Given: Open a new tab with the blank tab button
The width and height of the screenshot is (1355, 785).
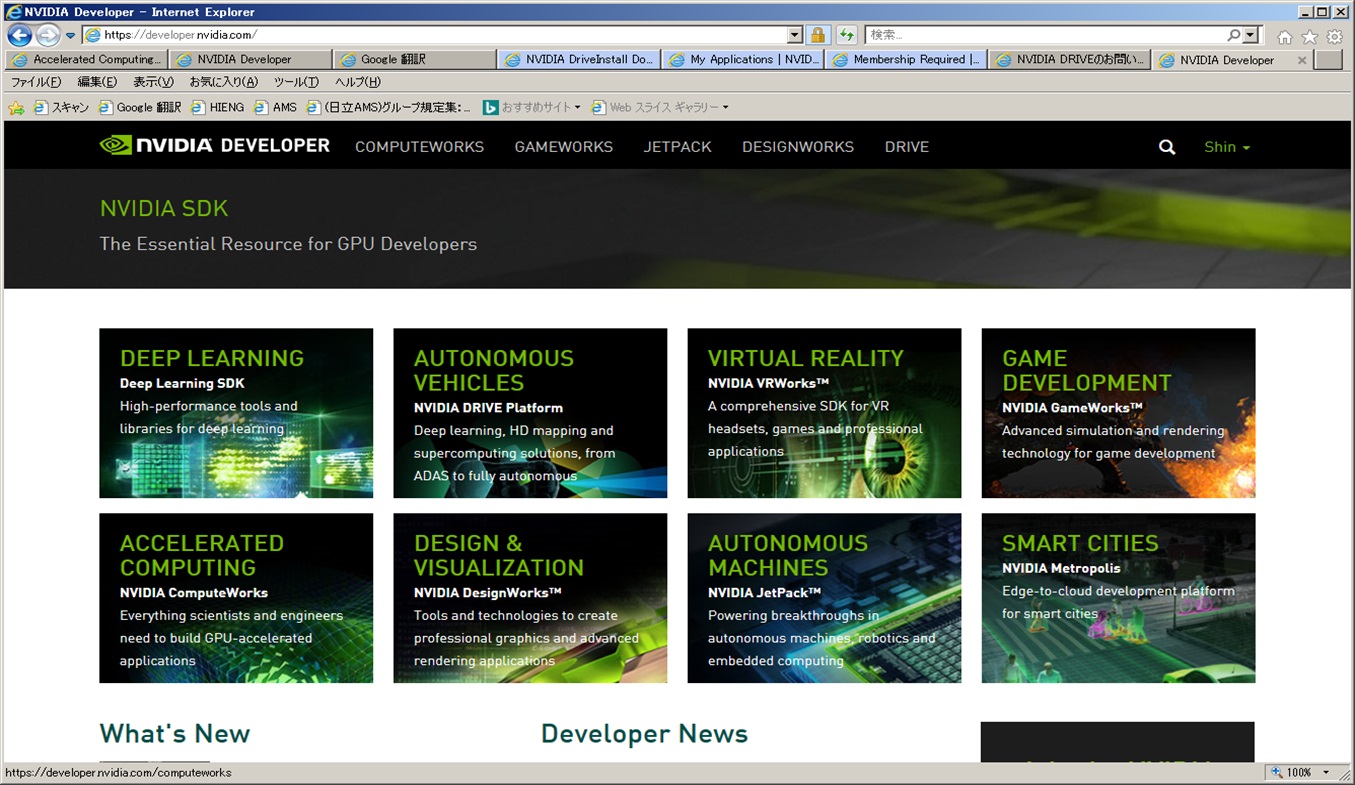Looking at the screenshot, I should point(1328,60).
